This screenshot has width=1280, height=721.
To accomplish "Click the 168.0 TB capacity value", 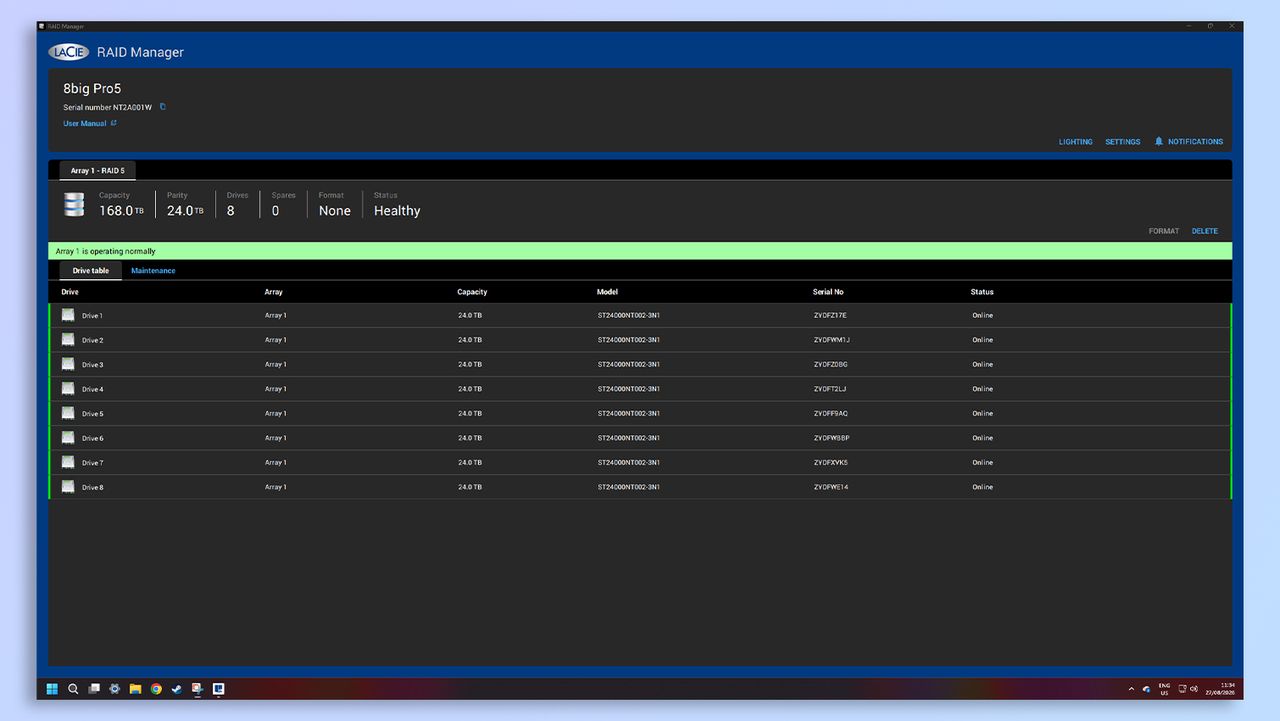I will (x=121, y=211).
